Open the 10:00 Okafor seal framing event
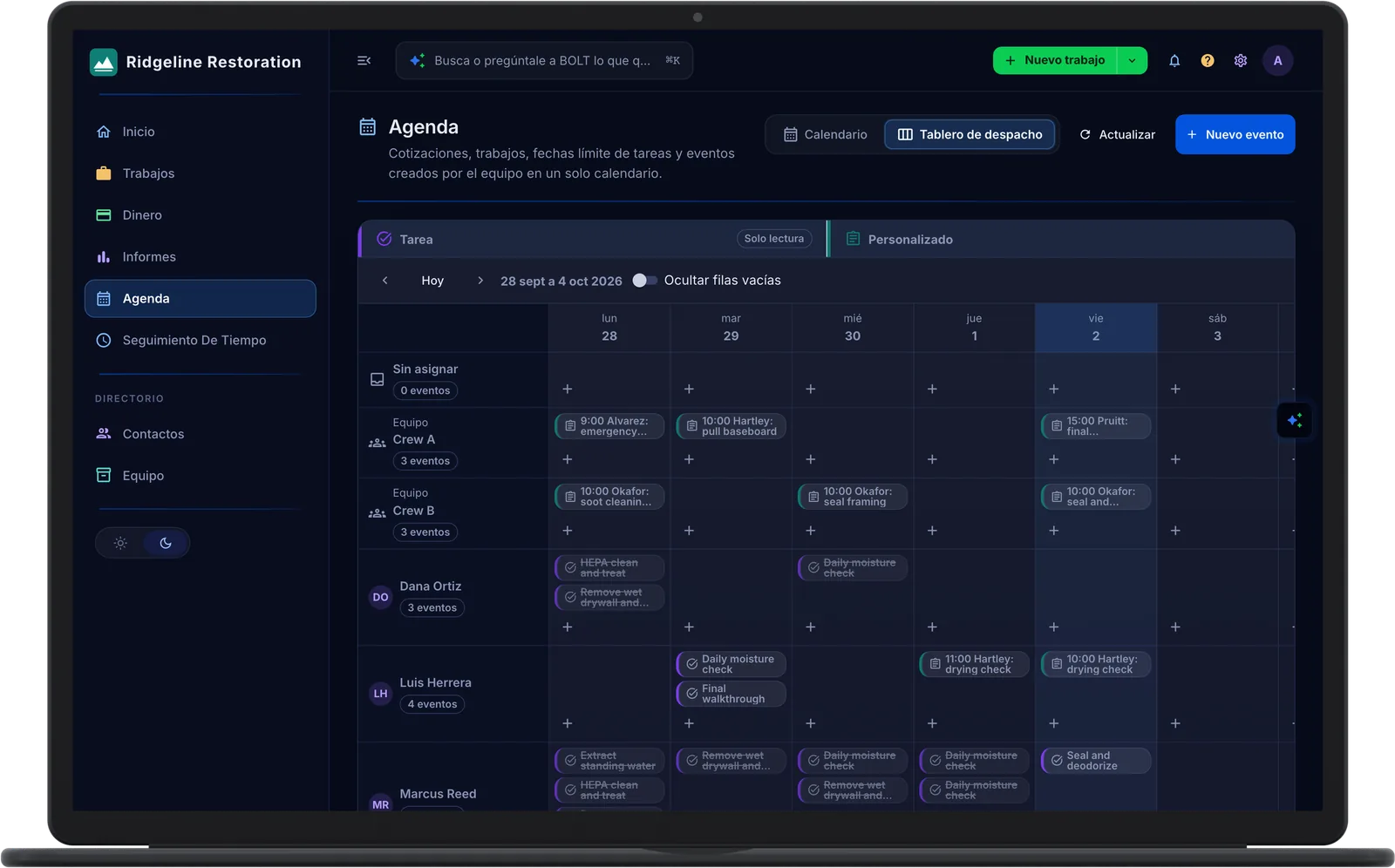Viewport: 1395px width, 868px height. 853,497
